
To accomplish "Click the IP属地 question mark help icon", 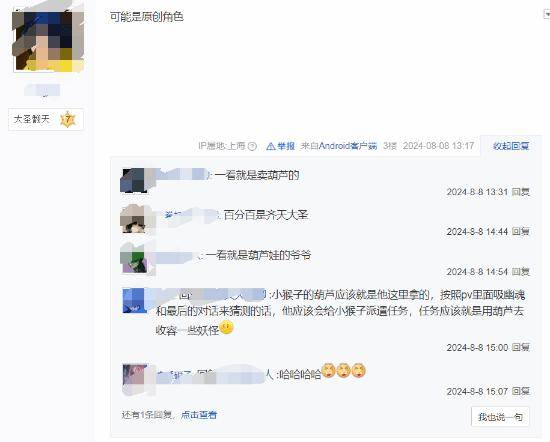I will [252, 146].
